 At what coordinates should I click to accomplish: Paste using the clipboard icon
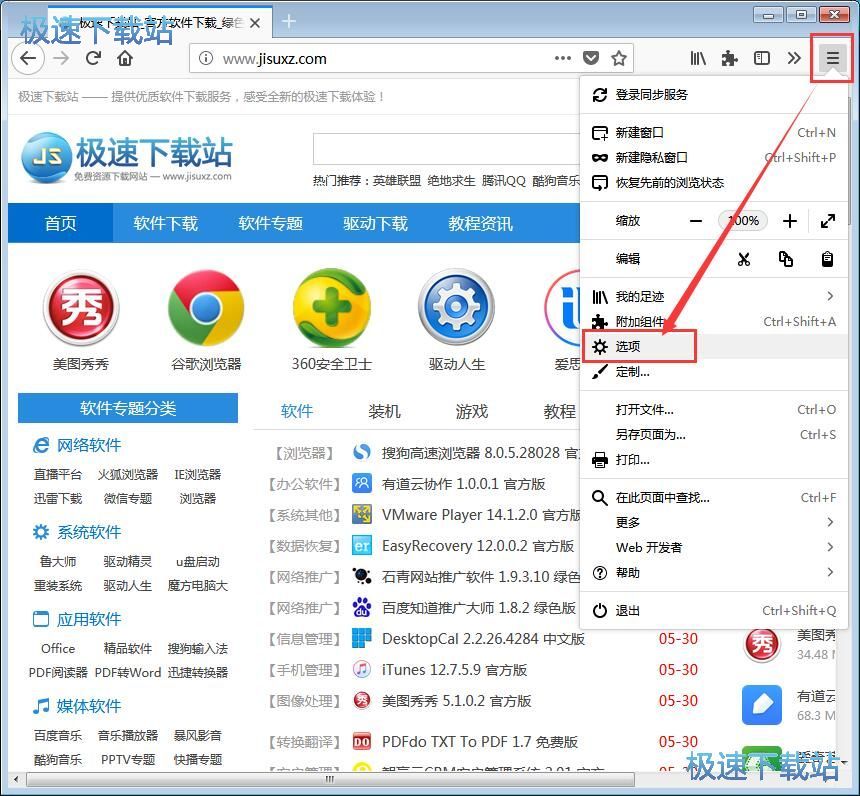click(x=828, y=259)
